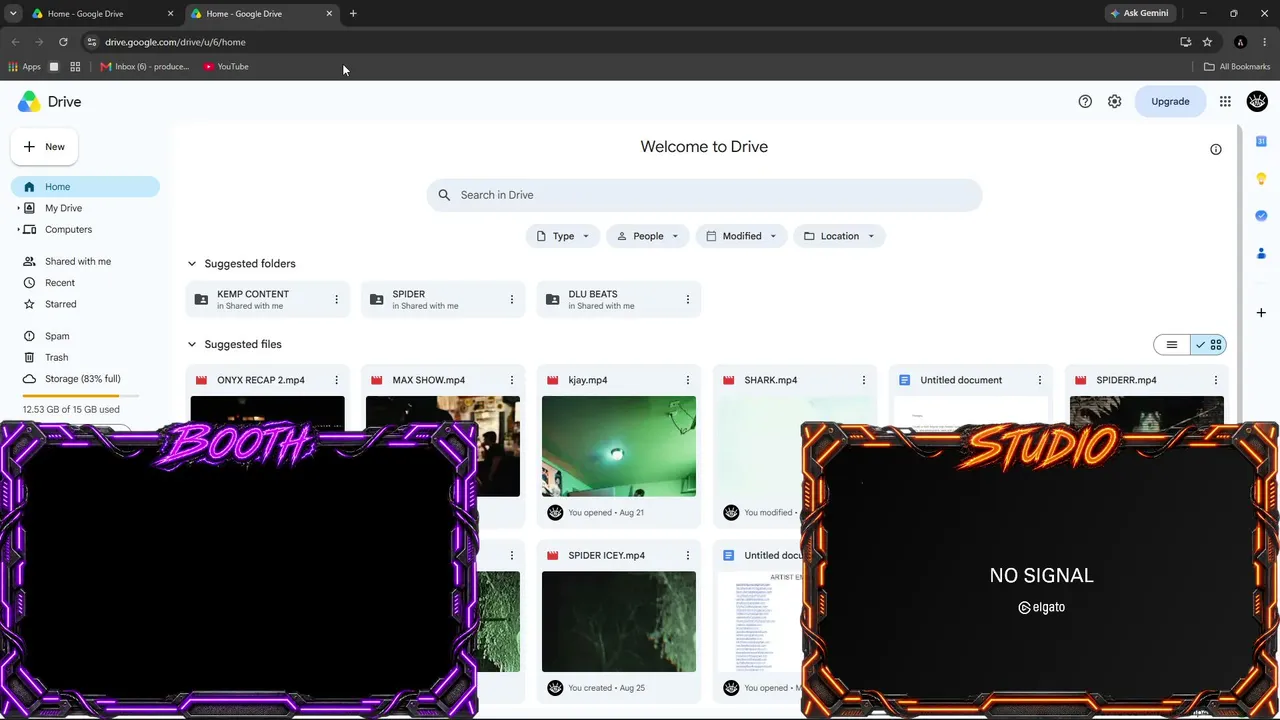Expand the Computers tree arrow
Image resolution: width=1280 pixels, height=720 pixels.
[18, 230]
